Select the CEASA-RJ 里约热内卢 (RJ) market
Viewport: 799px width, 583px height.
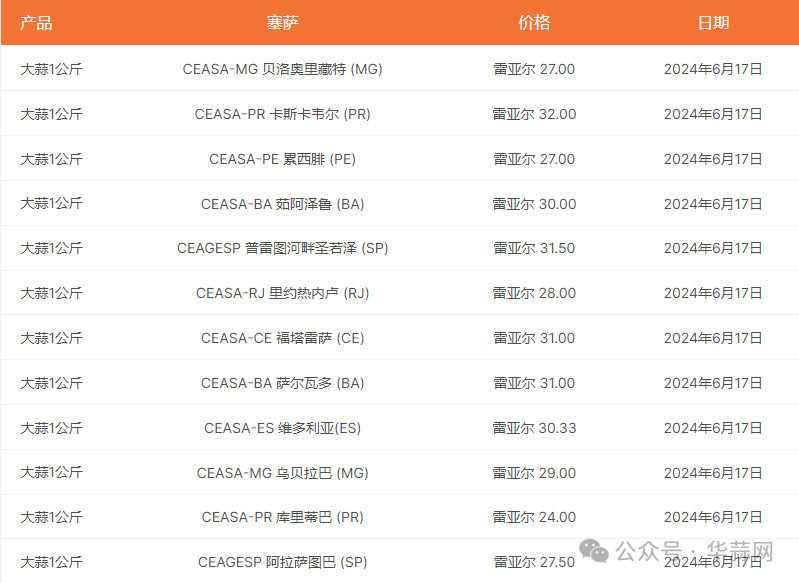pyautogui.click(x=282, y=293)
